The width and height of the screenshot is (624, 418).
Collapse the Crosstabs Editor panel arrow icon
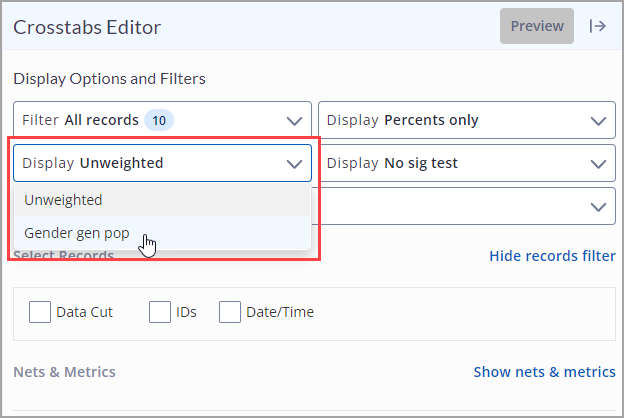[597, 26]
